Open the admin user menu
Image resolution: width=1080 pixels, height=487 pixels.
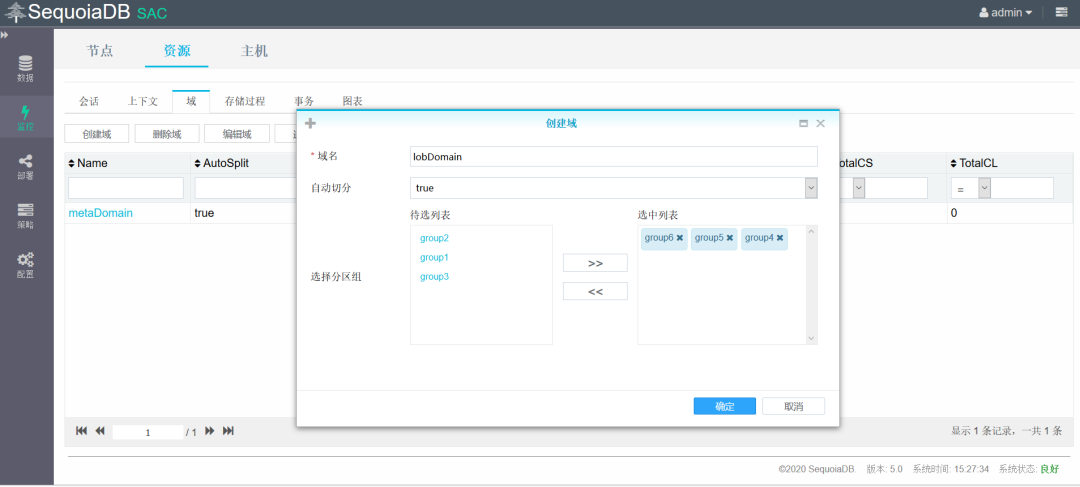(x=1006, y=12)
